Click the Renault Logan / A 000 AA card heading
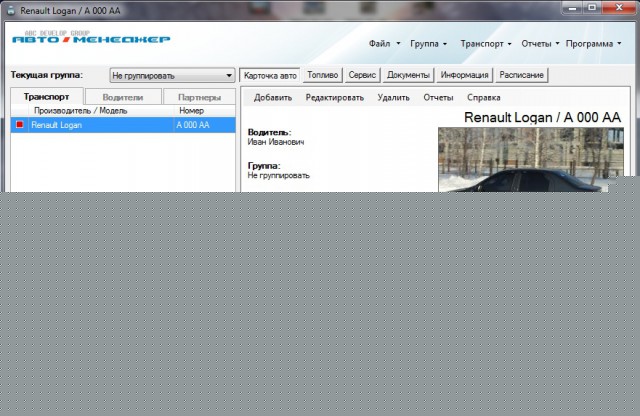 tap(542, 117)
